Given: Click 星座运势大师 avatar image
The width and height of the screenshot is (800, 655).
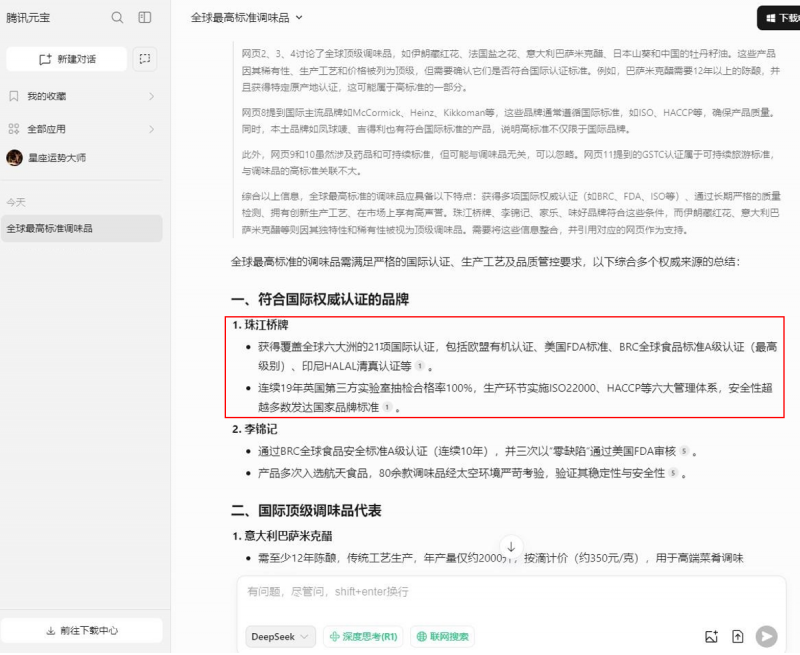Looking at the screenshot, I should (14, 158).
